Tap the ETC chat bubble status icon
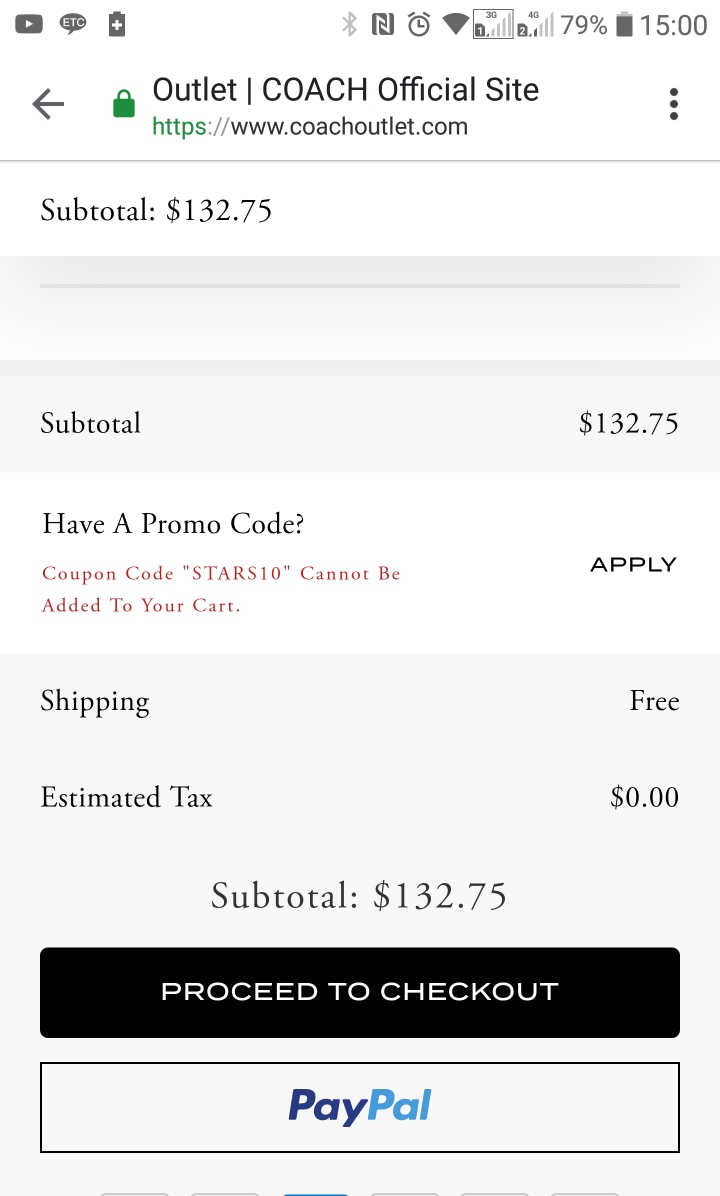The image size is (720, 1196). point(73,24)
